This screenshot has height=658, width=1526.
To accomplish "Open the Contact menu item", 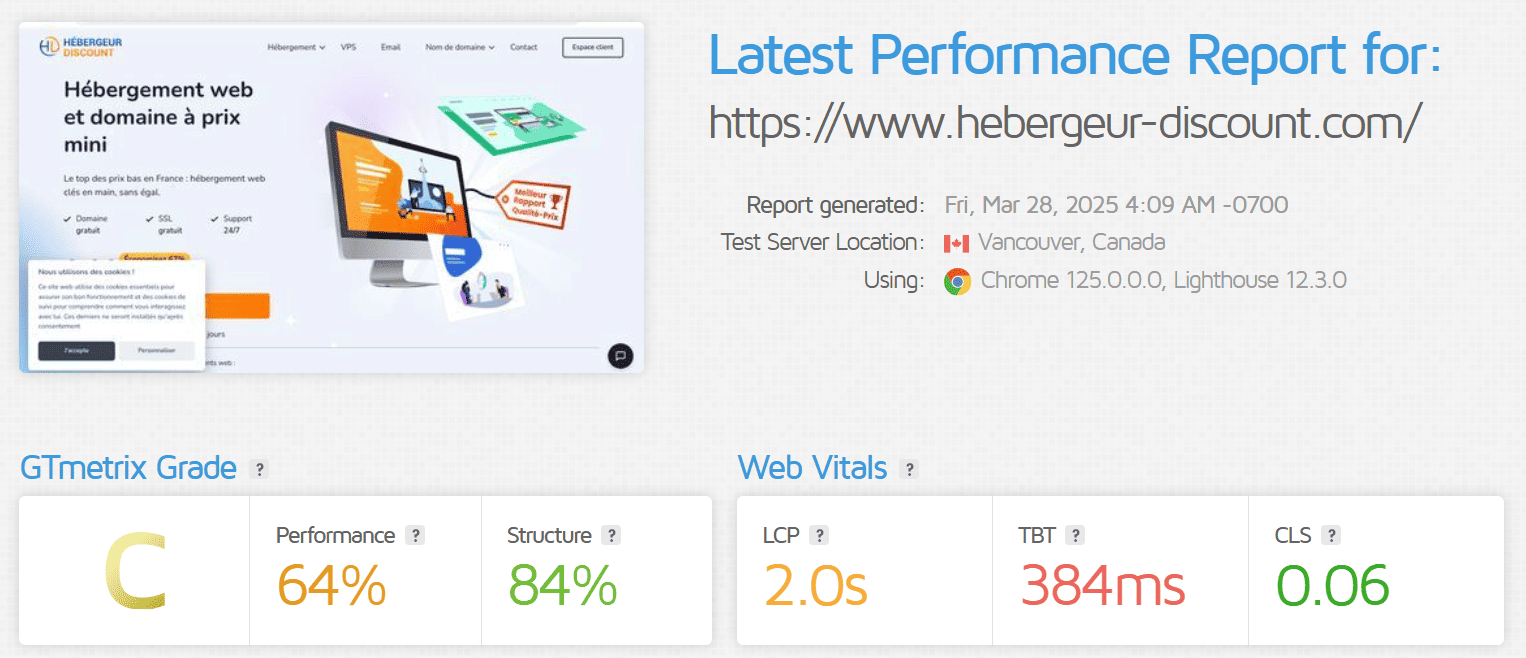I will click(523, 47).
